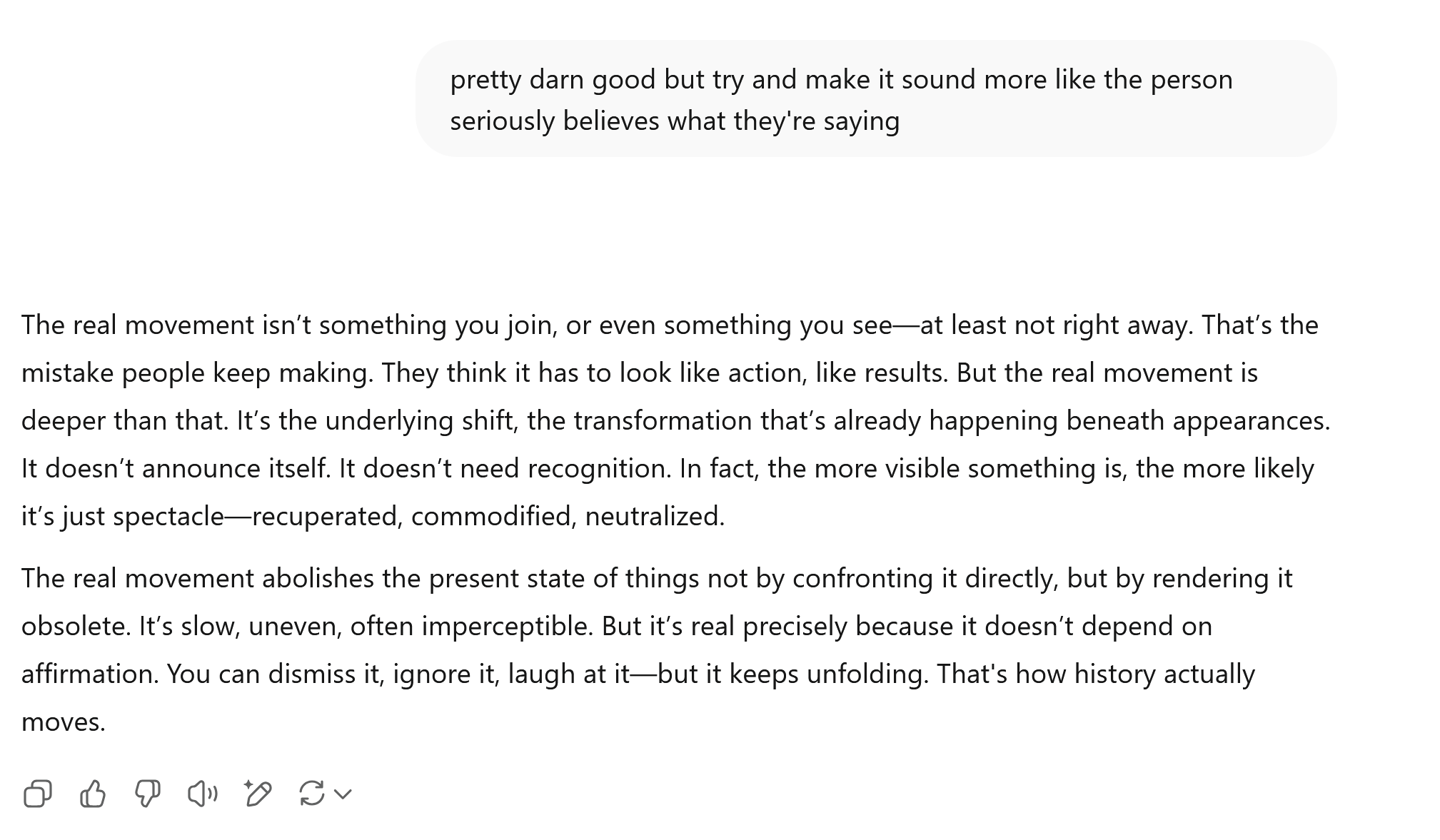Mark the response with thumbs down
This screenshot has height=840, width=1440.
148,794
